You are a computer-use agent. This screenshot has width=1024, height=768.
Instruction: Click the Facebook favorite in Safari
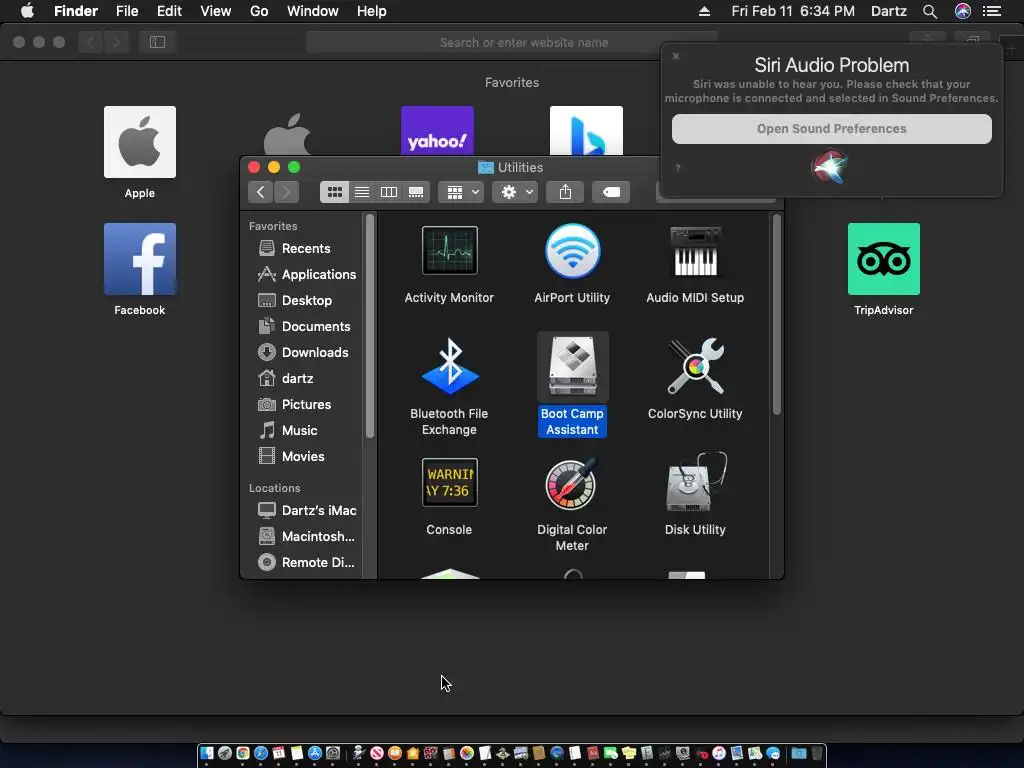[x=140, y=259]
